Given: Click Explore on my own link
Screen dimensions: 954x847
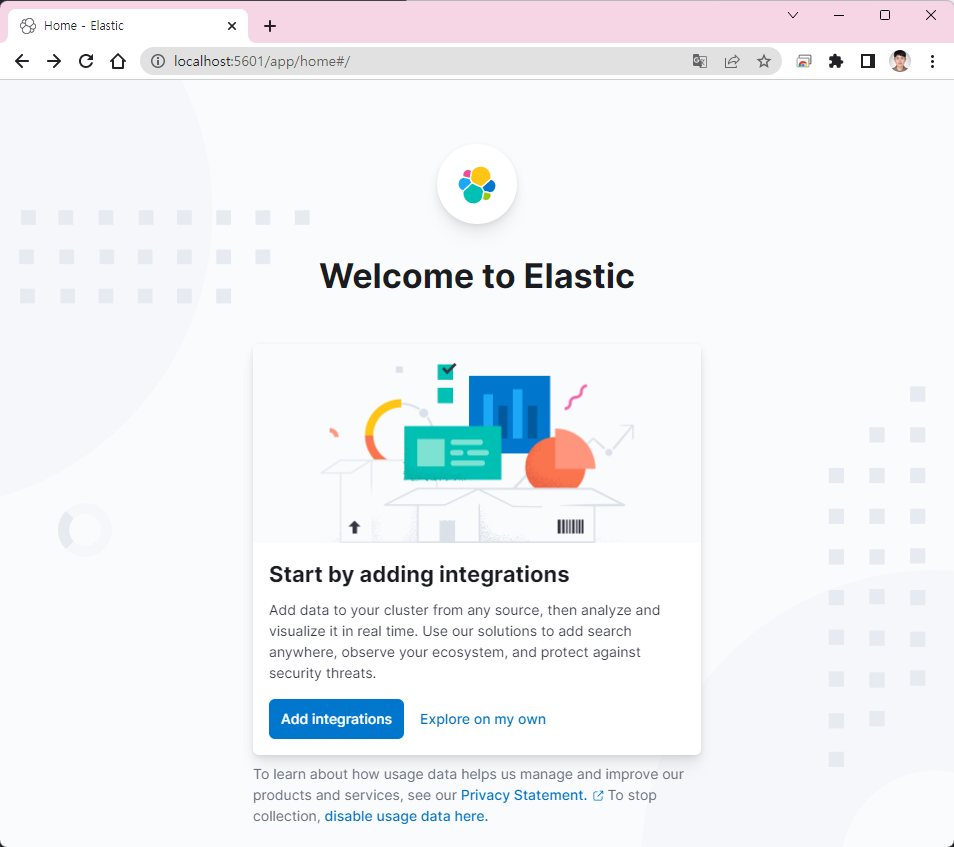Looking at the screenshot, I should [x=482, y=719].
